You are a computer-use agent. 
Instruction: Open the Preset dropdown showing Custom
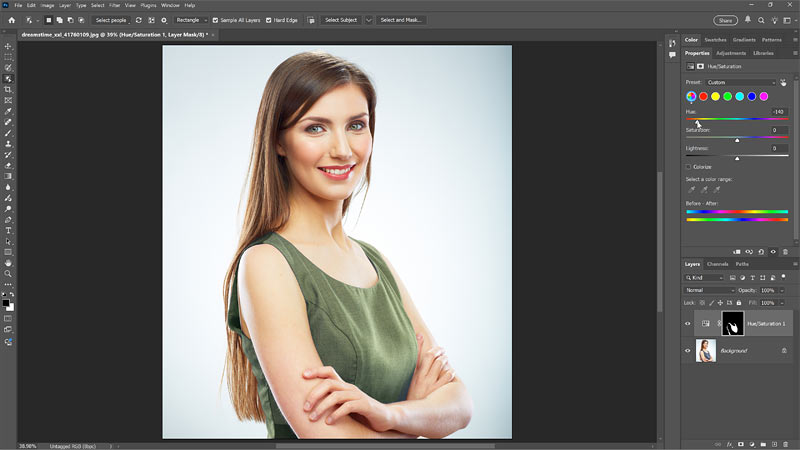point(740,82)
